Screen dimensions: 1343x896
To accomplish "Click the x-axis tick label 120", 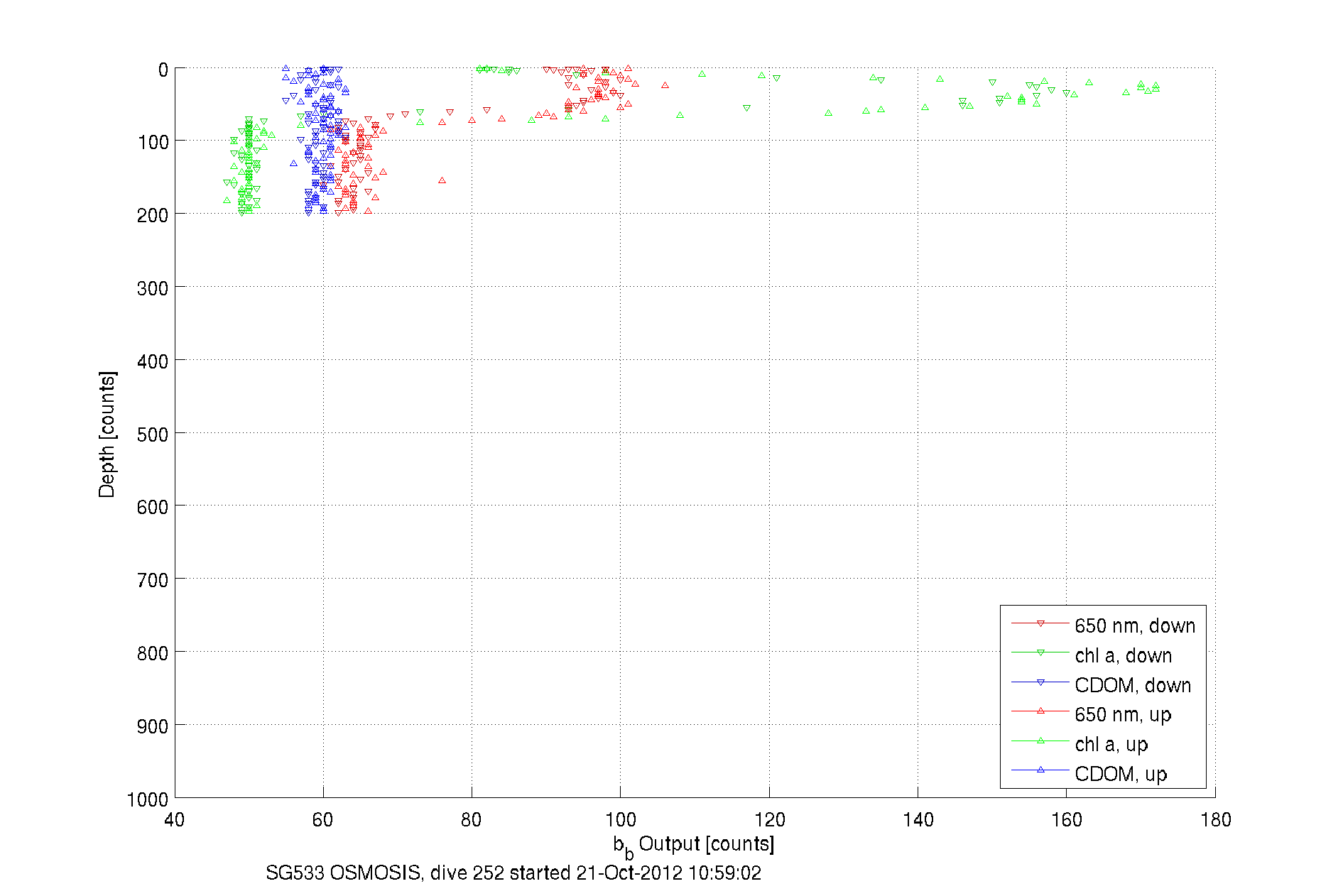I will pyautogui.click(x=769, y=820).
